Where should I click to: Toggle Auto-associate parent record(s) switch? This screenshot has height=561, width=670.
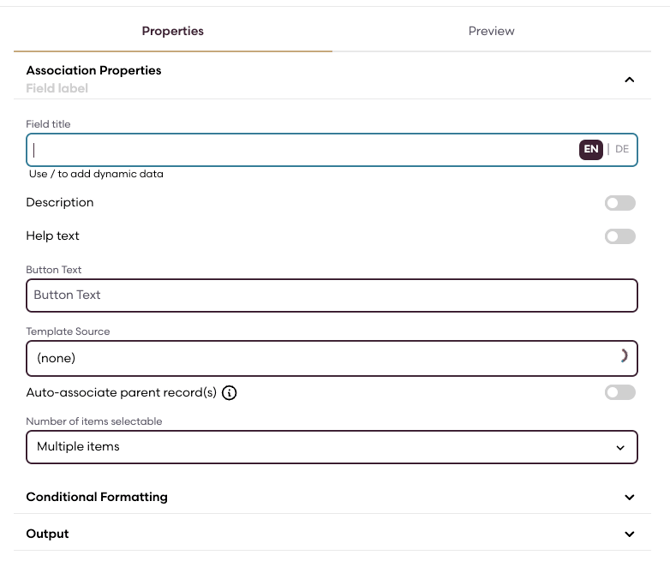click(x=620, y=393)
